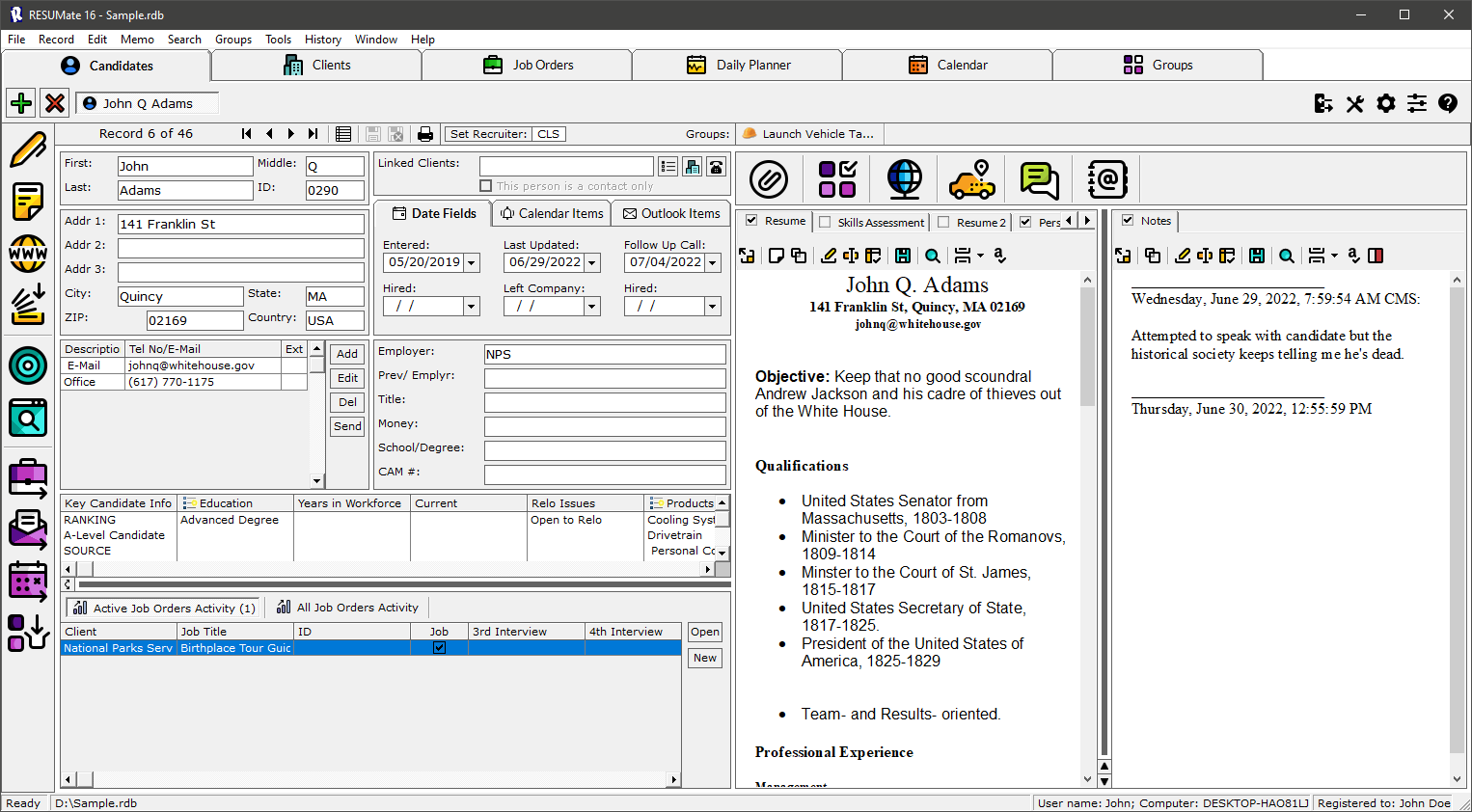This screenshot has width=1472, height=812.
Task: Click the red X delete record icon
Action: click(55, 102)
